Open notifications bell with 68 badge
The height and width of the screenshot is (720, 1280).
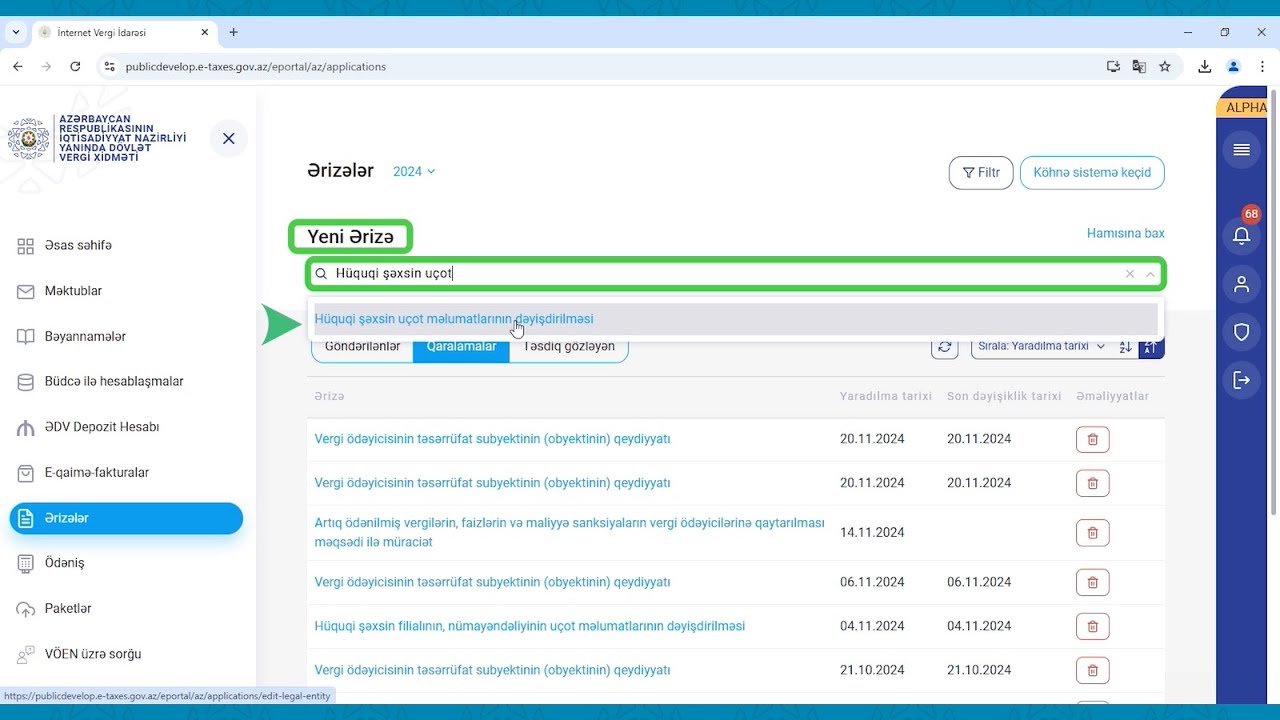[1242, 235]
